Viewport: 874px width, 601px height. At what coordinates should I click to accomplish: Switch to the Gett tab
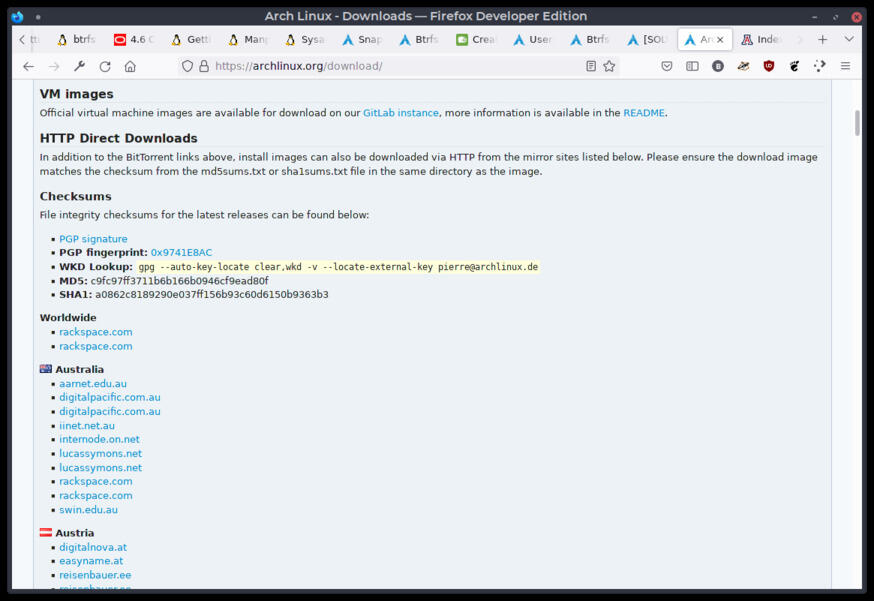point(191,40)
